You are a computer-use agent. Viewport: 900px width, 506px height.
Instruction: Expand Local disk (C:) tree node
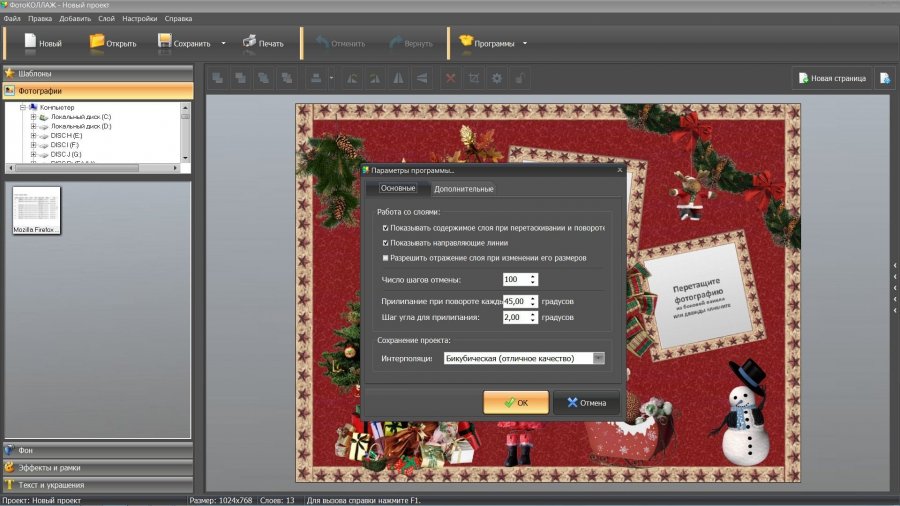tap(33, 117)
